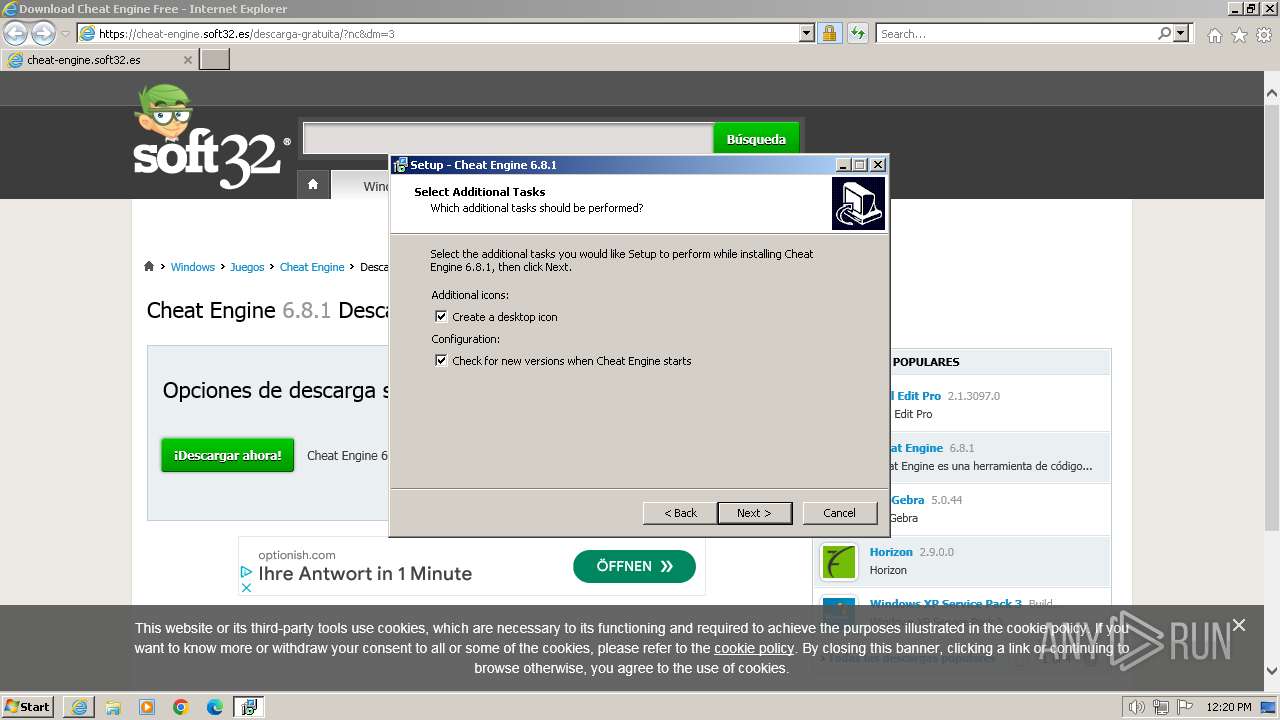Open Windows breadcrumb link
This screenshot has height=720, width=1280.
coord(192,267)
